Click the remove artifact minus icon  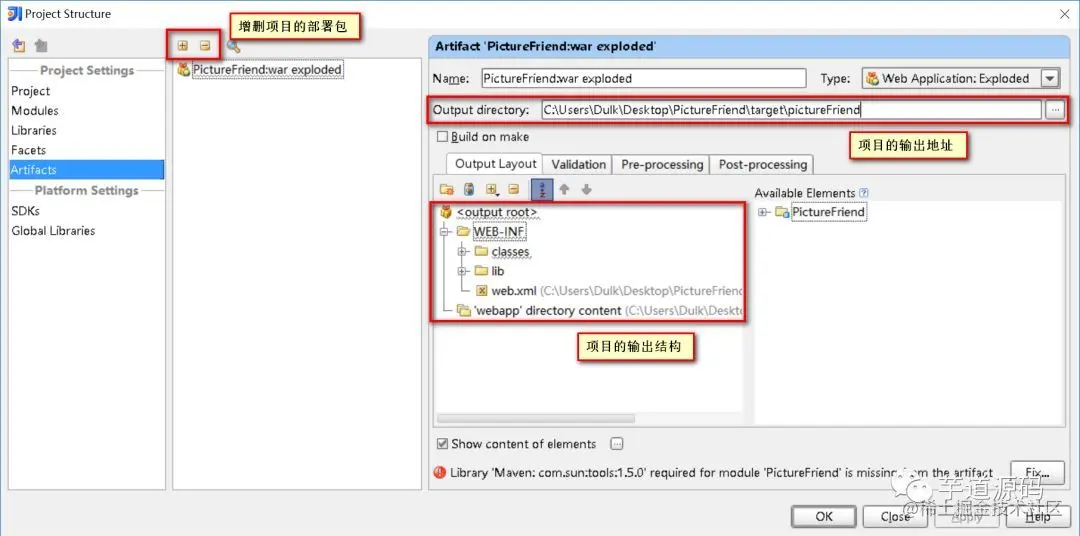tap(205, 45)
